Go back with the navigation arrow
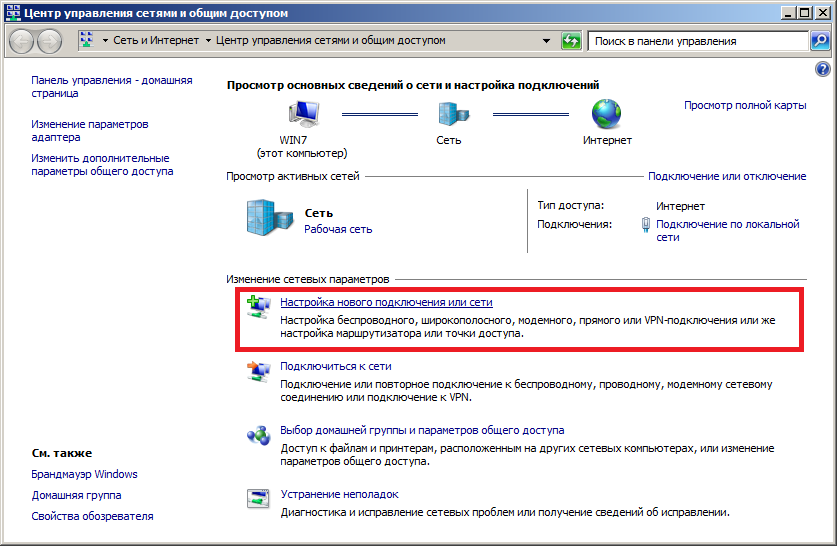This screenshot has width=837, height=546. (22, 41)
